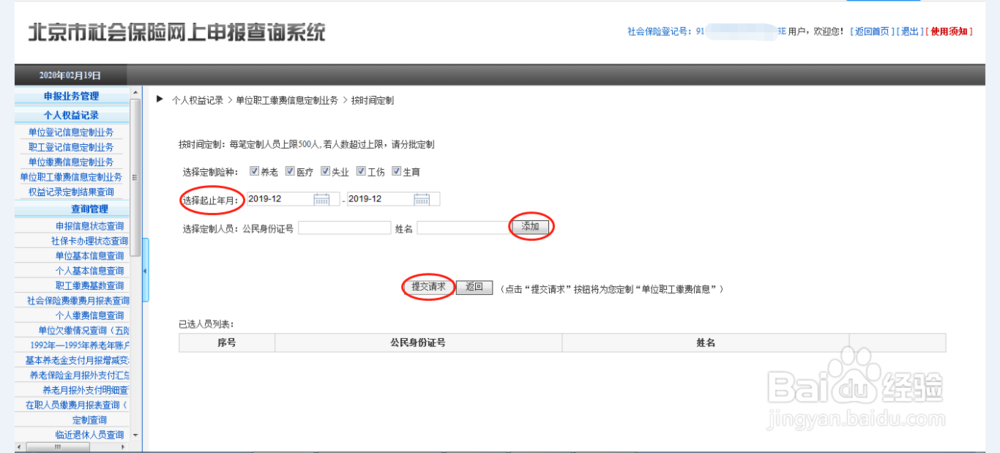Open calendar picker for end month
The height and width of the screenshot is (453, 1000).
[422, 199]
